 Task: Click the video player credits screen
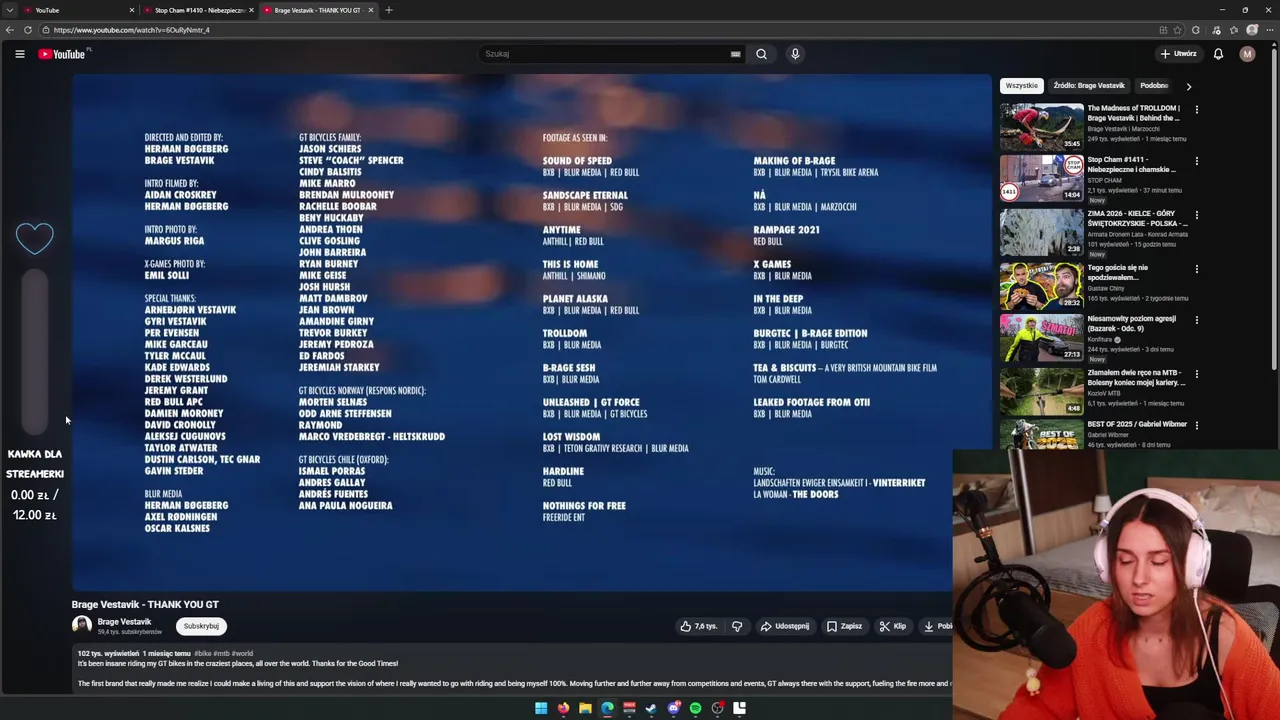(x=531, y=332)
